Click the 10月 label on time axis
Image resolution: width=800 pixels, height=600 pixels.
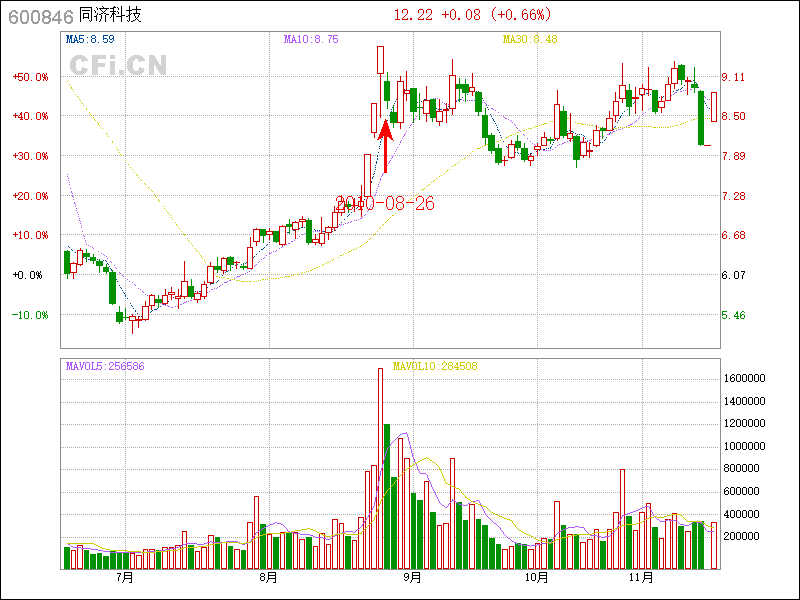pyautogui.click(x=536, y=578)
